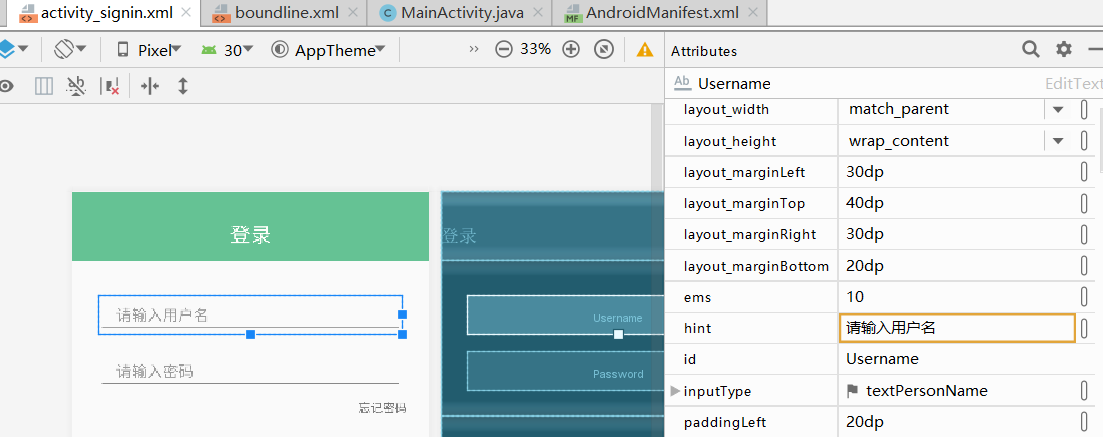Select Password box in blueprint view
The image size is (1103, 437).
565,372
